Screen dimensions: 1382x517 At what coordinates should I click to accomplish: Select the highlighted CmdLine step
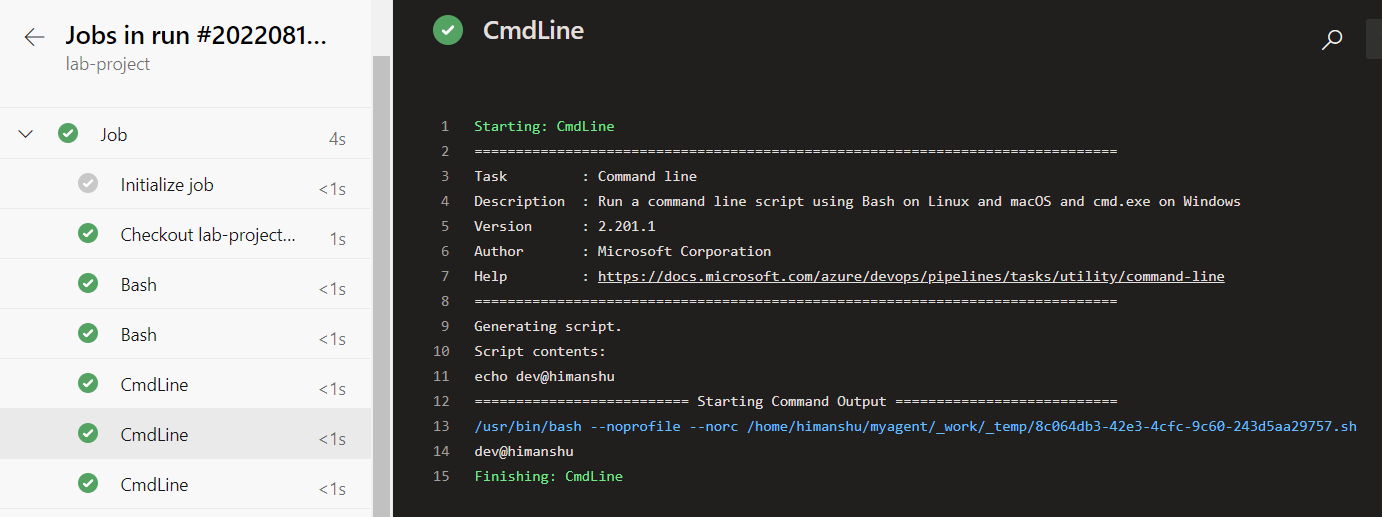(185, 433)
